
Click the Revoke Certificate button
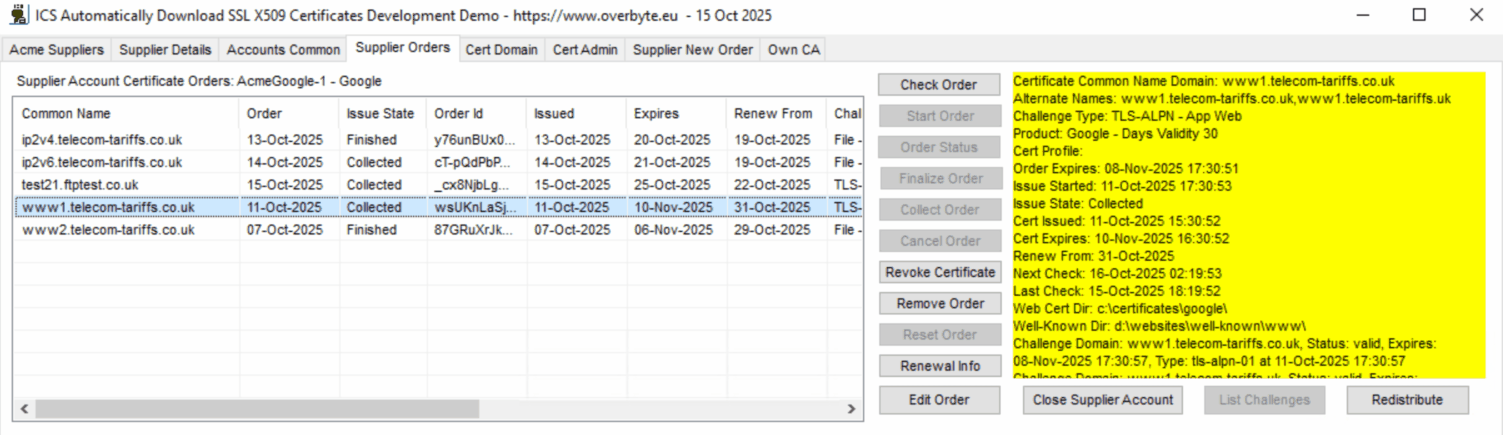pyautogui.click(x=939, y=272)
